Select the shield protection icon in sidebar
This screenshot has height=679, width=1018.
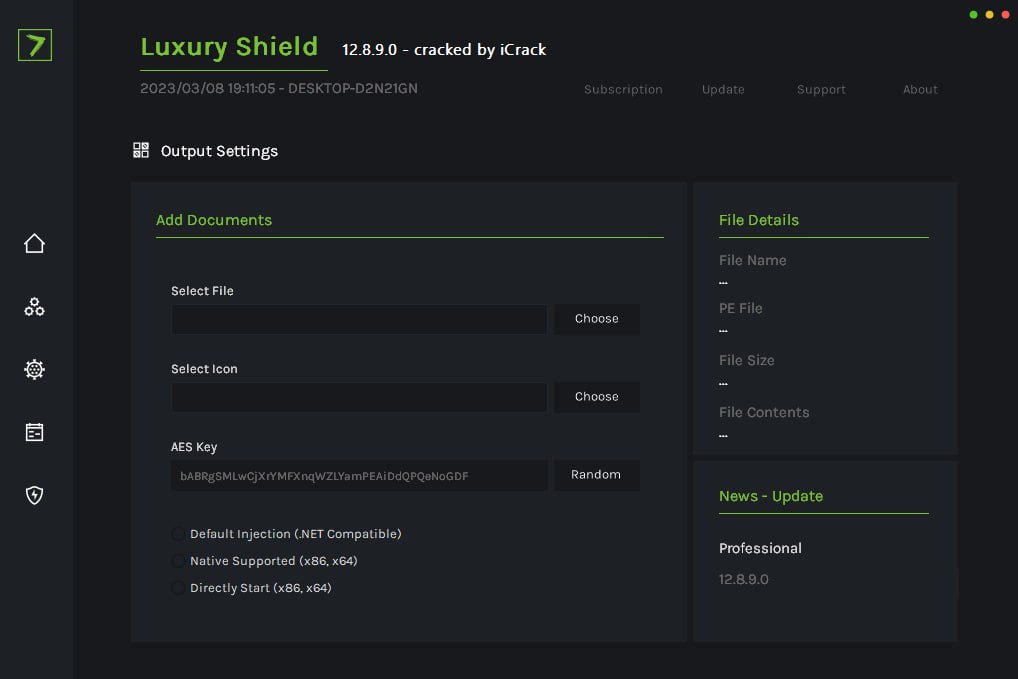tap(34, 495)
